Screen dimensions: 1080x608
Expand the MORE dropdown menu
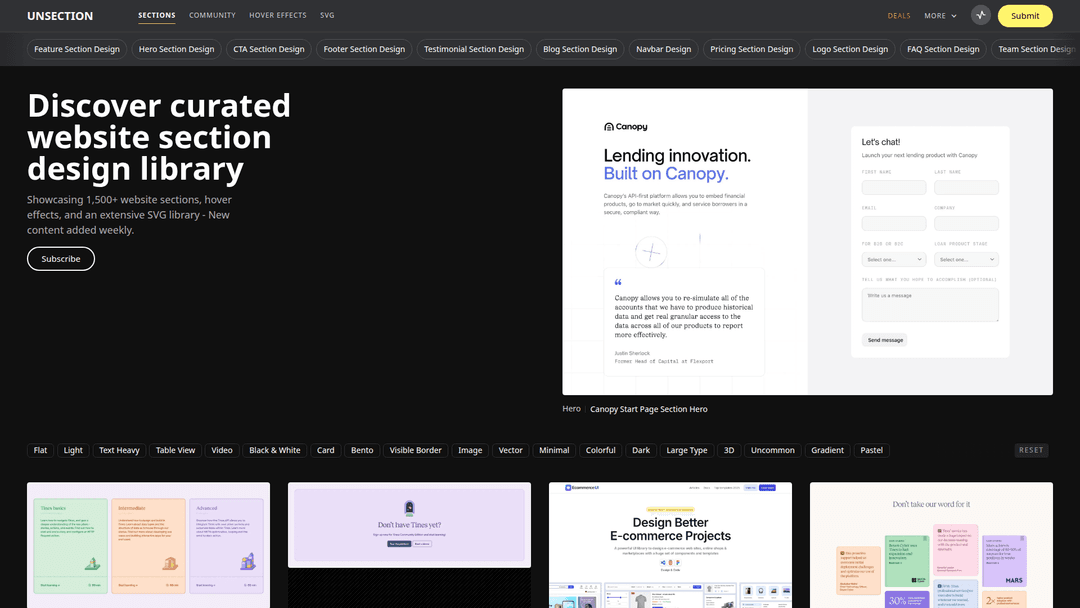tap(940, 16)
